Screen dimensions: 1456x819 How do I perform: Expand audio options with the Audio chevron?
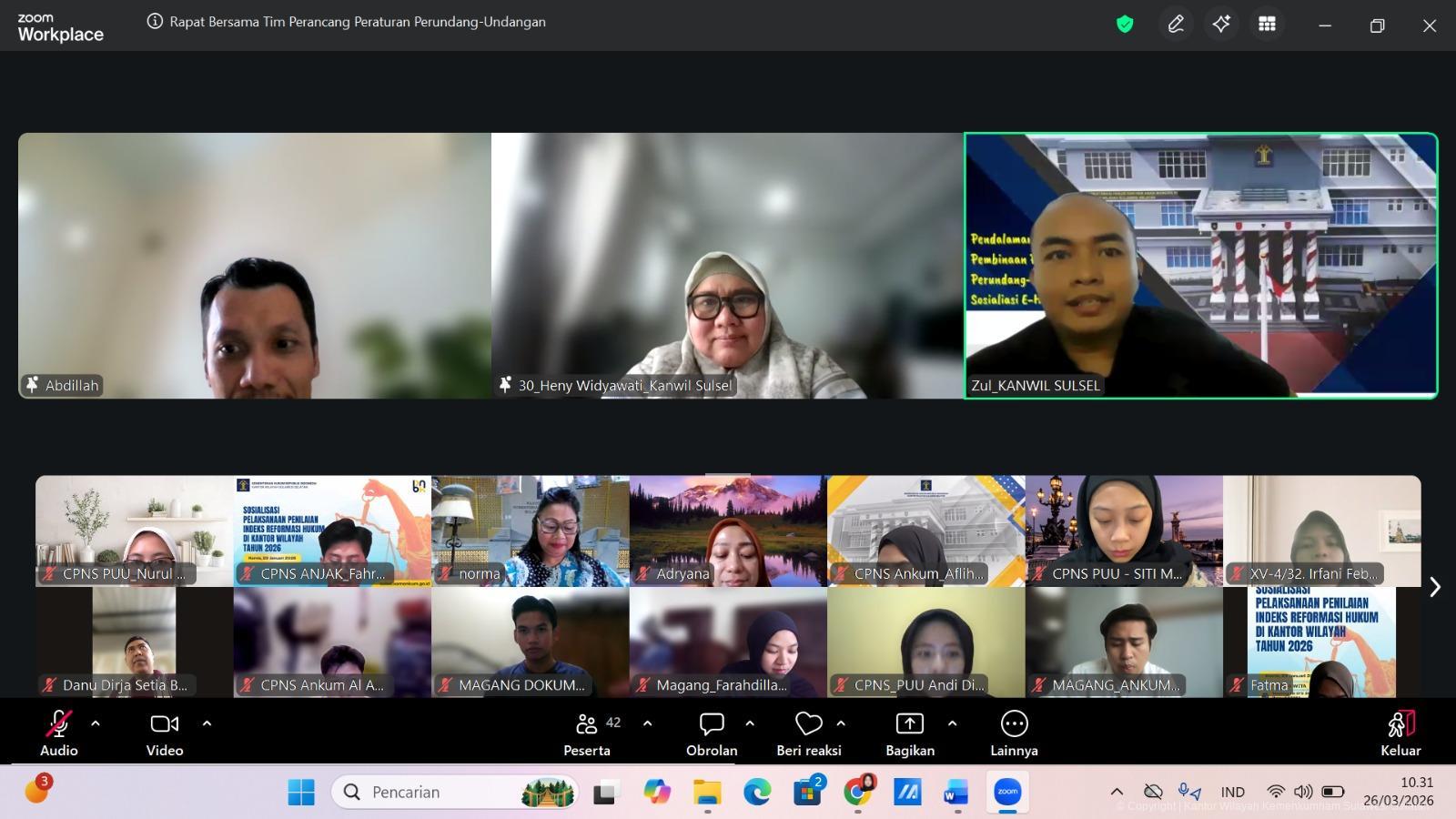(96, 723)
